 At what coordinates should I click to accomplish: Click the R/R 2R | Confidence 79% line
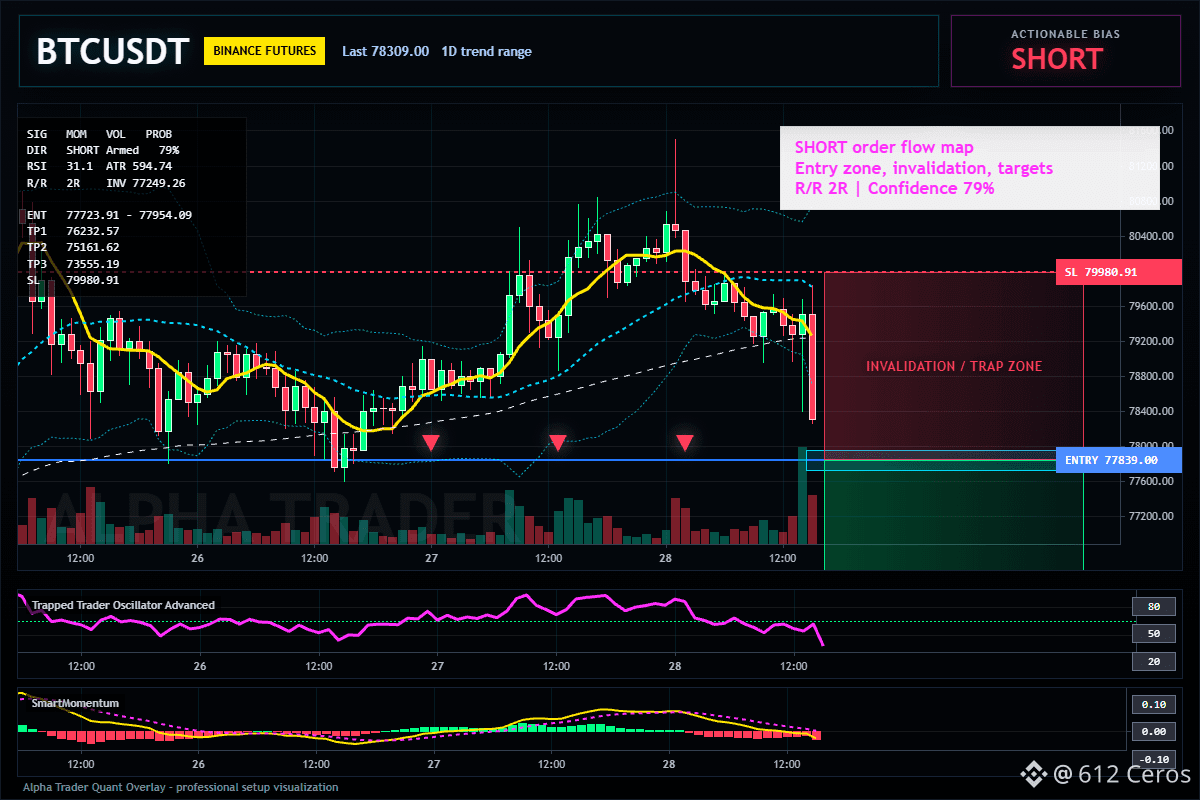[894, 188]
